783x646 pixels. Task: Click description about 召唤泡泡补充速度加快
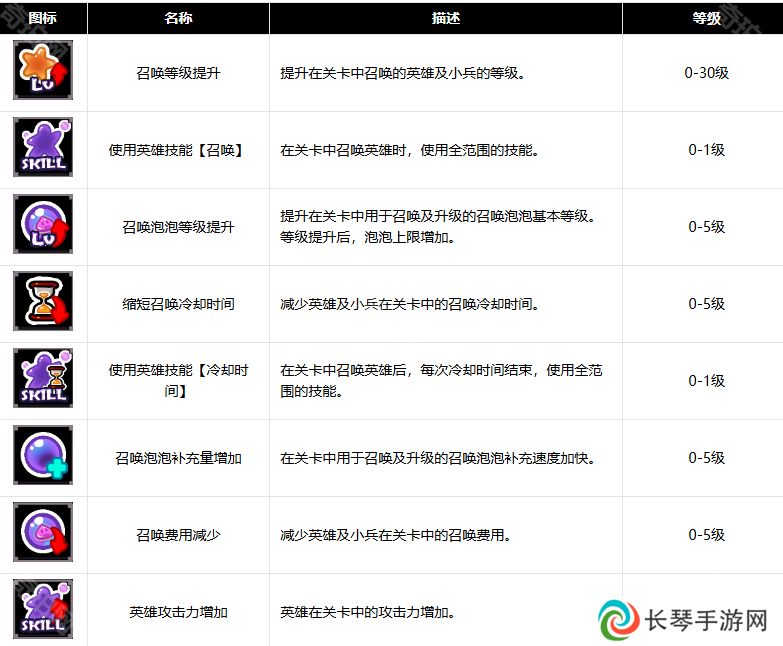[x=437, y=458]
